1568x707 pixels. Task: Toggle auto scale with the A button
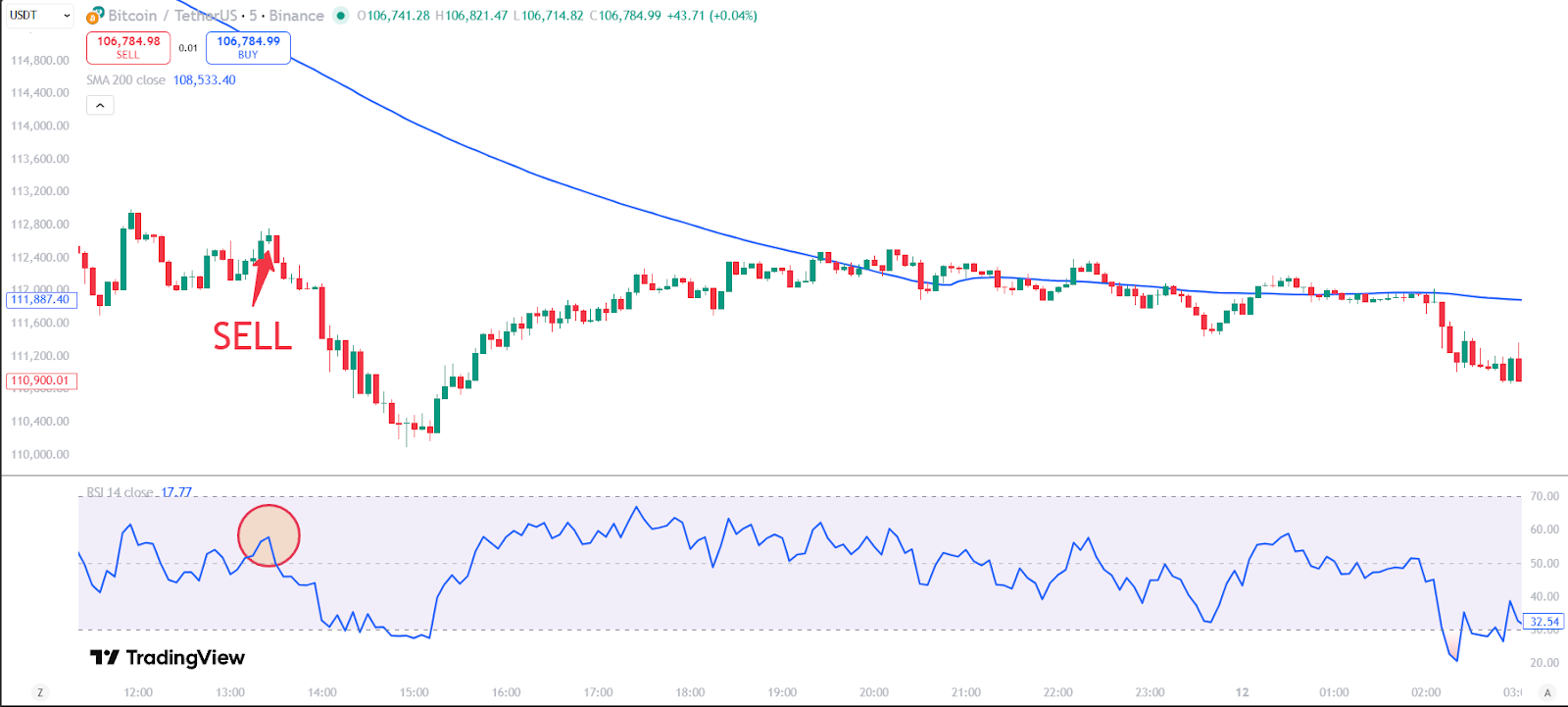pyautogui.click(x=1547, y=692)
